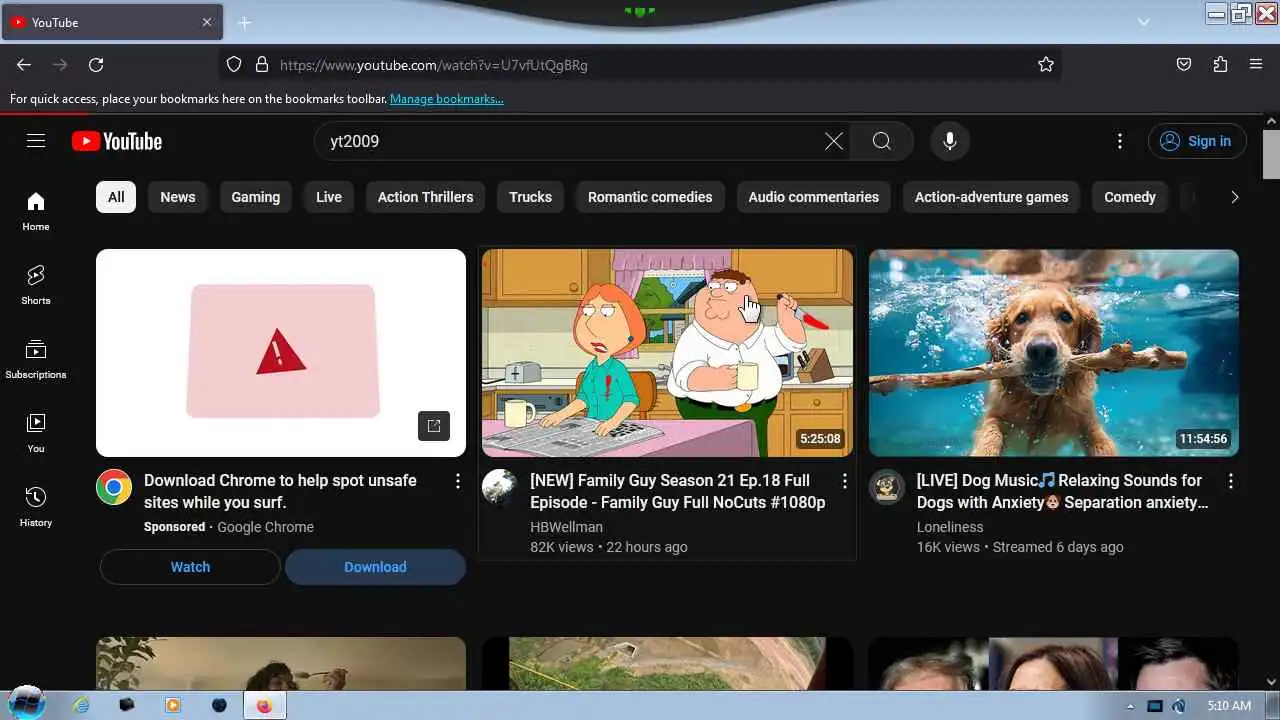Click the Manage bookmarks link
The image size is (1280, 720).
tap(447, 99)
